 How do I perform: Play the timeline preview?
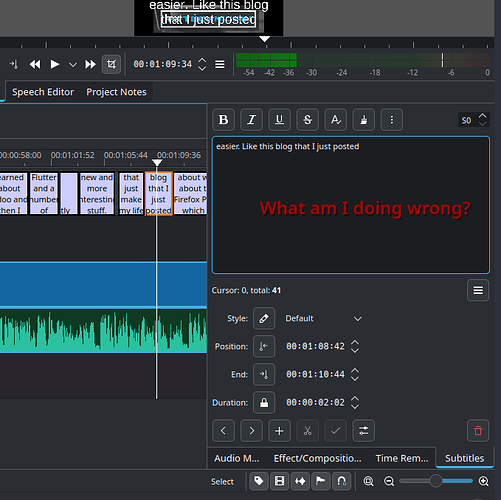click(x=54, y=64)
